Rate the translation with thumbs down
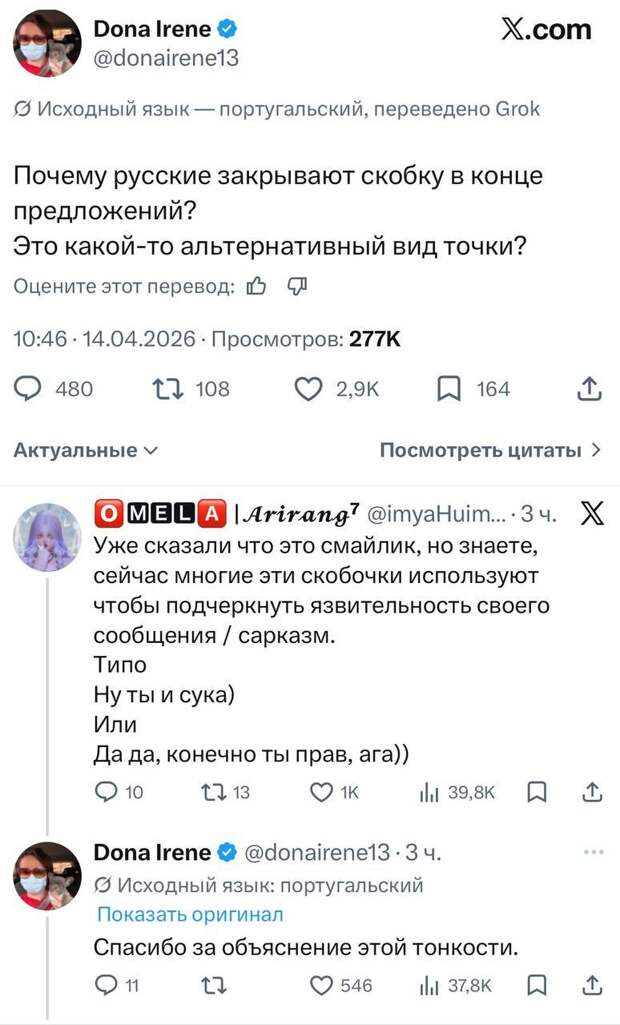This screenshot has width=620, height=1025. tap(297, 288)
